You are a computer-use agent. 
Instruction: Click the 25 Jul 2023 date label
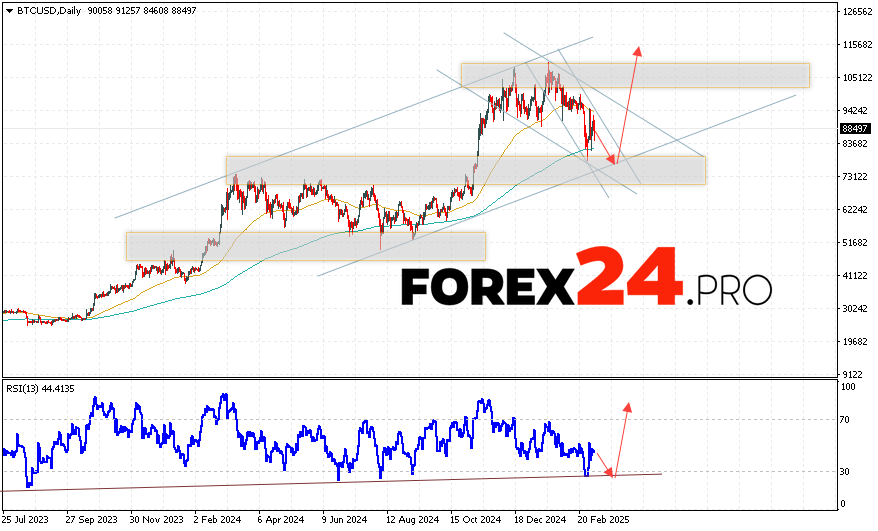(26, 520)
